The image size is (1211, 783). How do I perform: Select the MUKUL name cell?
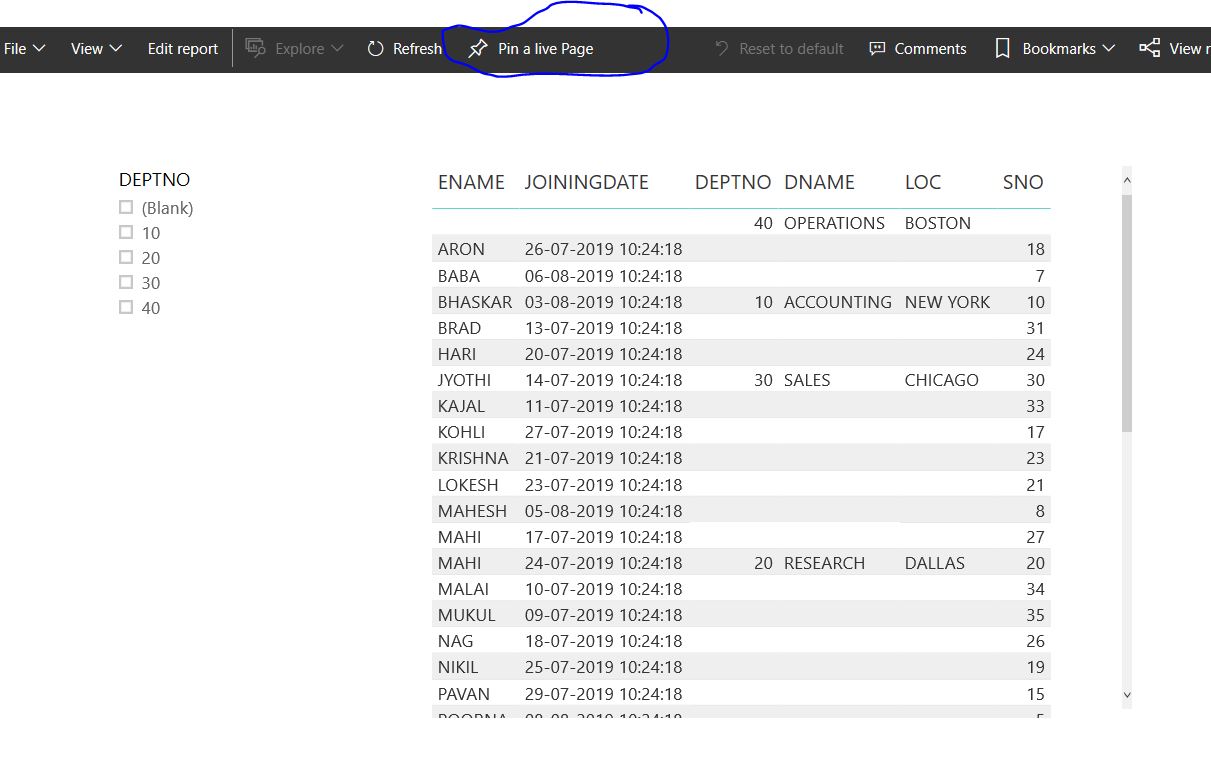[x=467, y=615]
